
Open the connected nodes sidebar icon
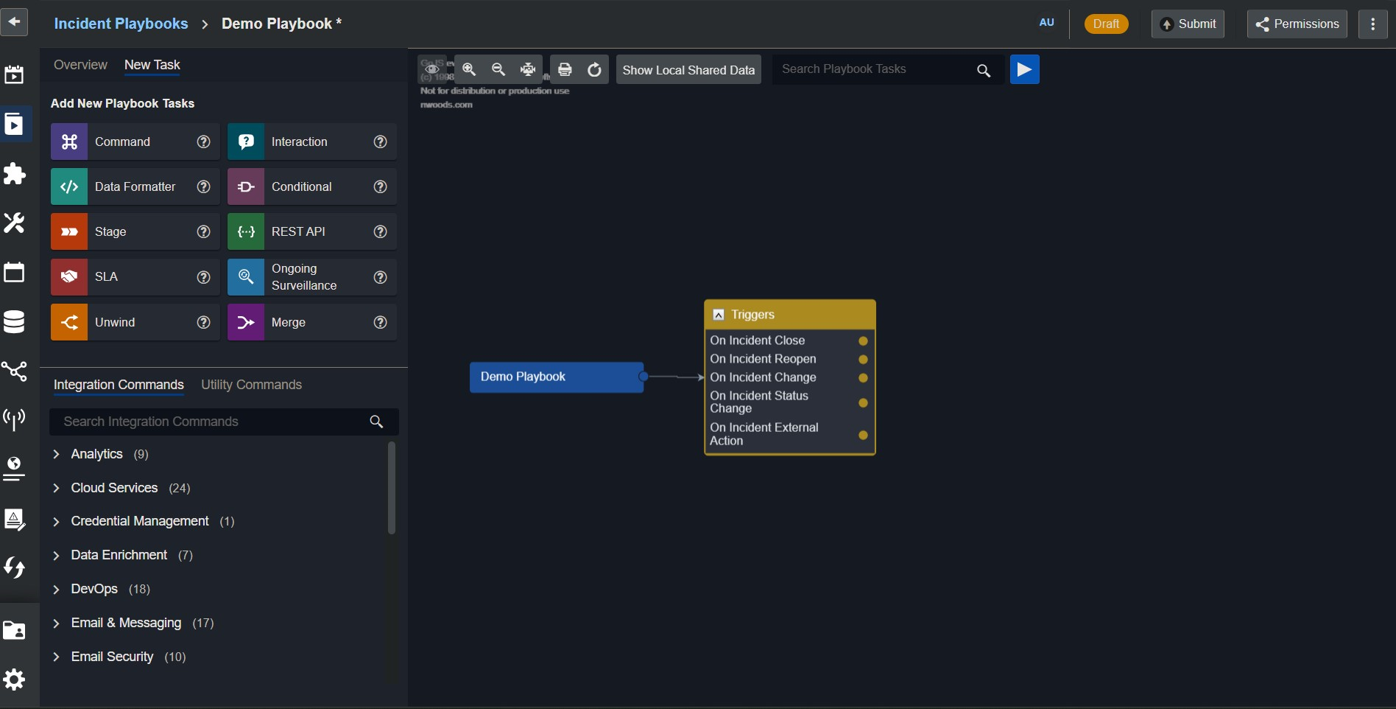tap(14, 371)
